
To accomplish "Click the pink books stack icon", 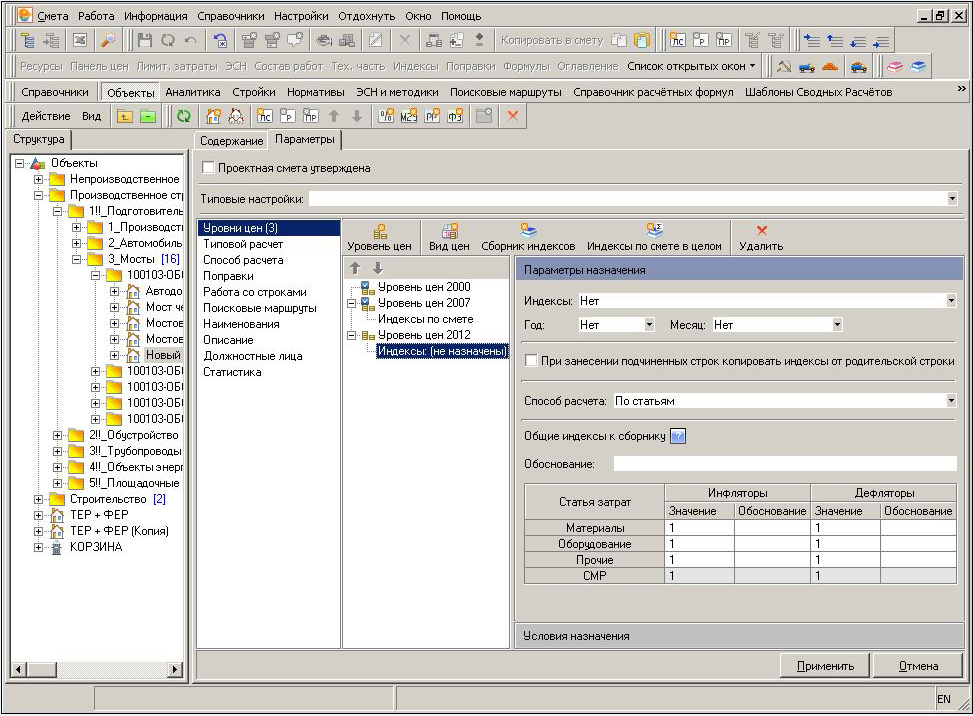I will 895,66.
